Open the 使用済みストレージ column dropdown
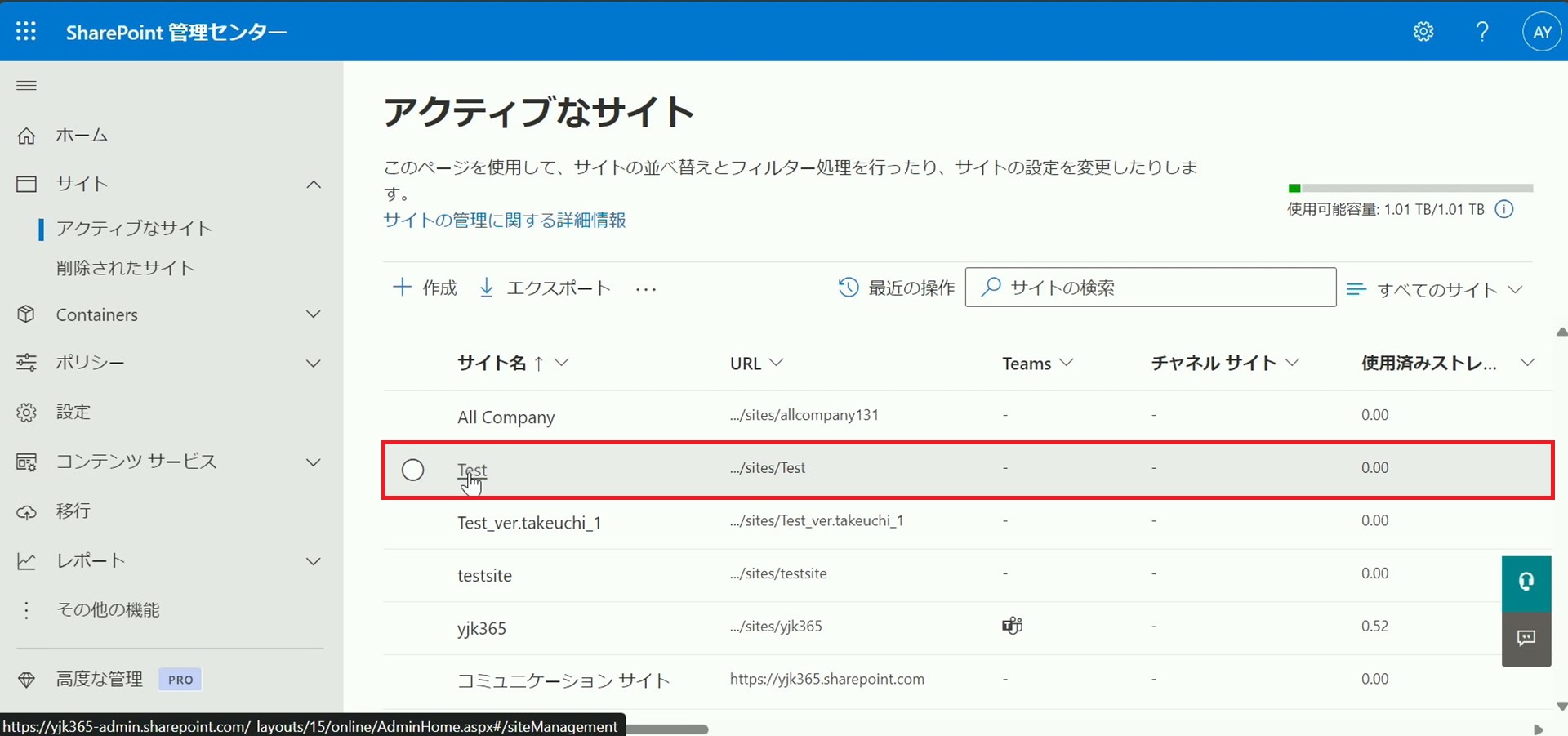 coord(1527,363)
